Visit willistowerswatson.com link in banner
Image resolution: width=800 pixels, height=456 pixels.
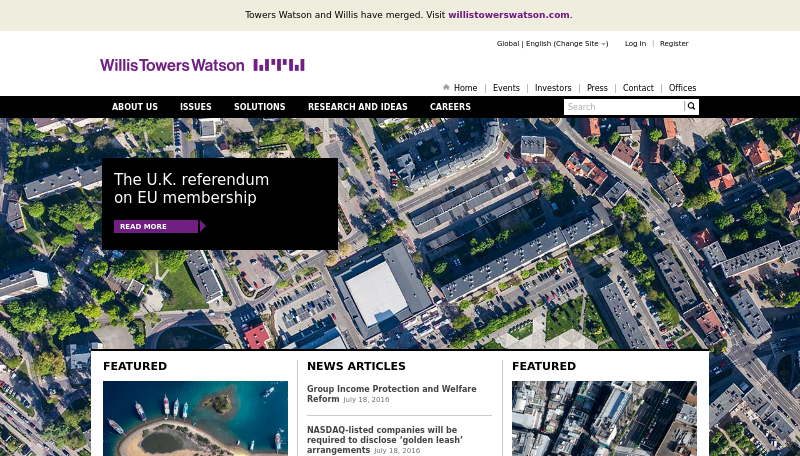pos(509,15)
